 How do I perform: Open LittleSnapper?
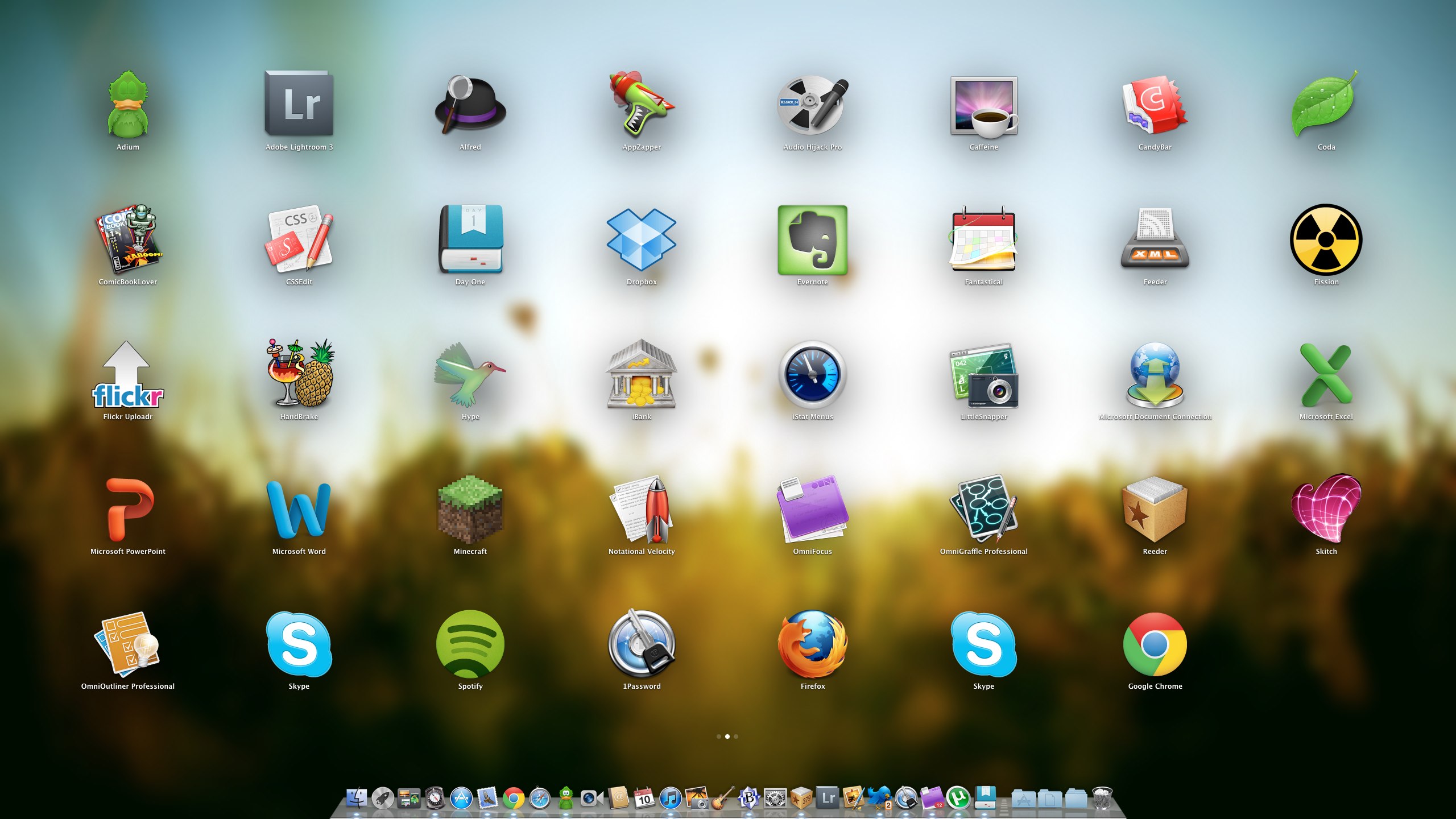point(984,374)
